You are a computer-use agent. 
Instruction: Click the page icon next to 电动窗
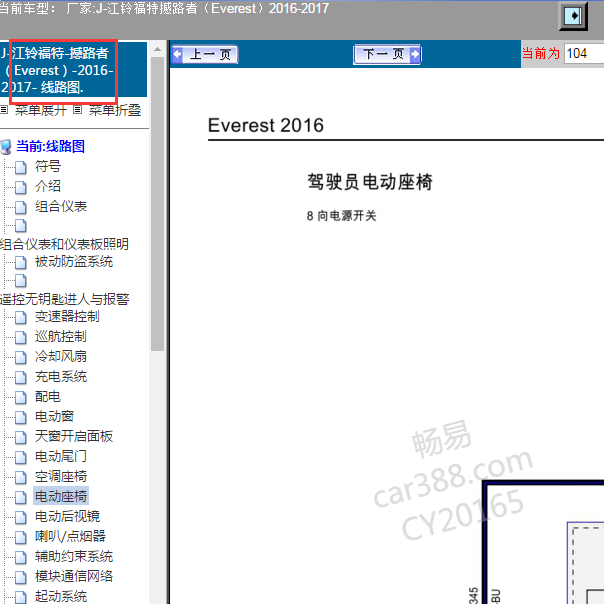click(21, 417)
